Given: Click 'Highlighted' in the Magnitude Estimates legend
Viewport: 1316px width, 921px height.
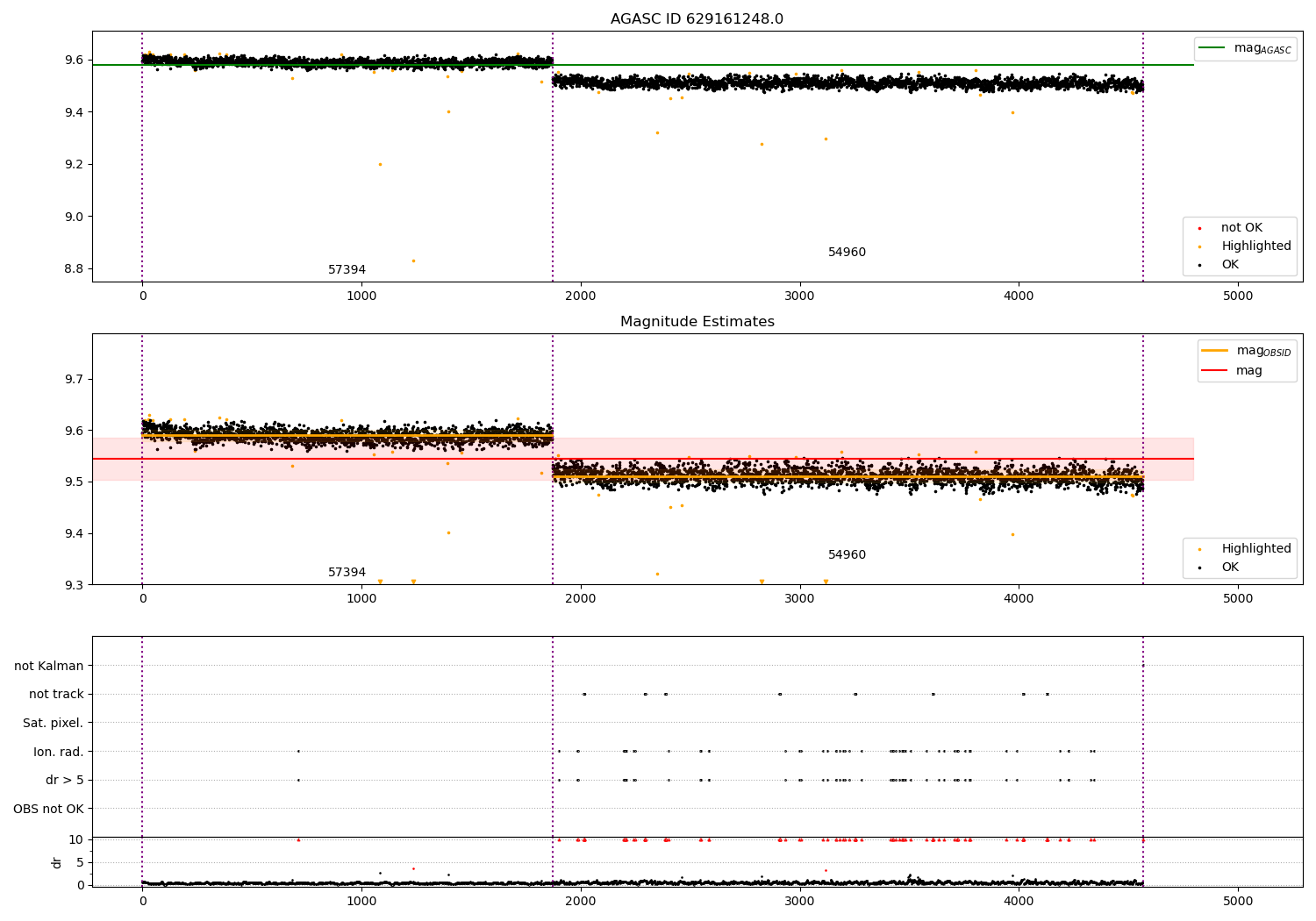Looking at the screenshot, I should click(x=1256, y=548).
